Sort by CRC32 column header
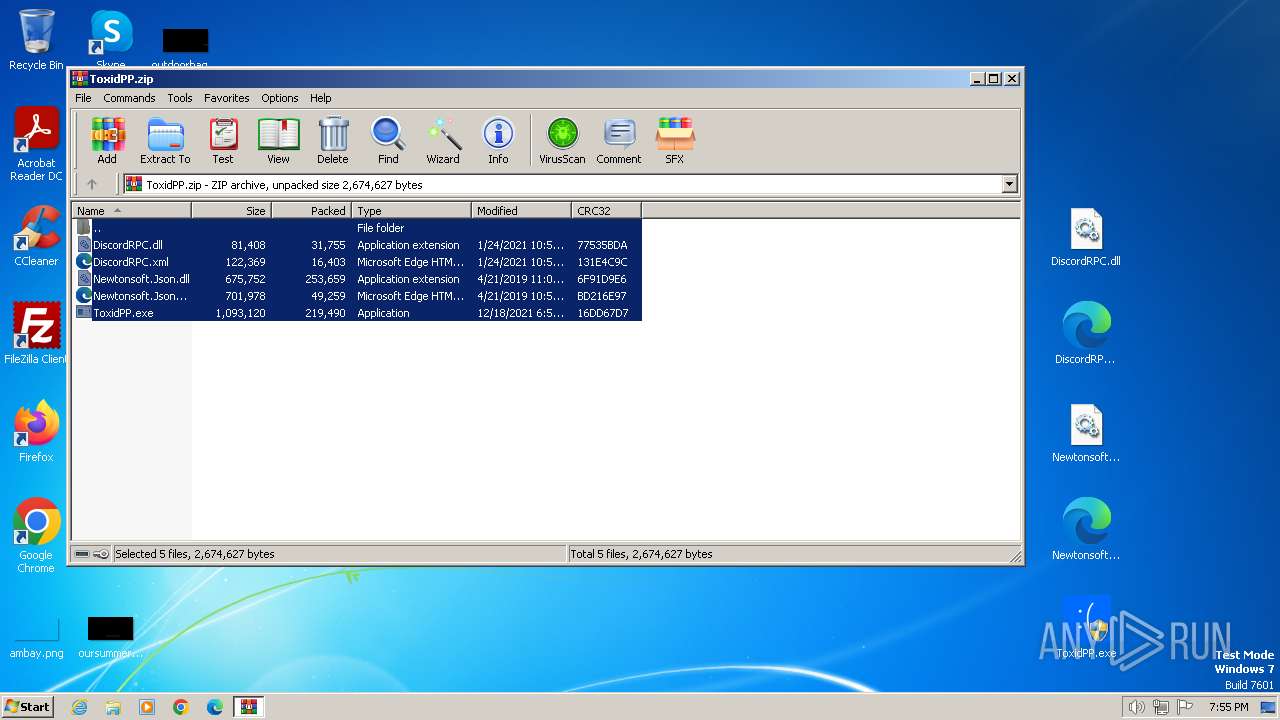The height and width of the screenshot is (720, 1280). (606, 210)
